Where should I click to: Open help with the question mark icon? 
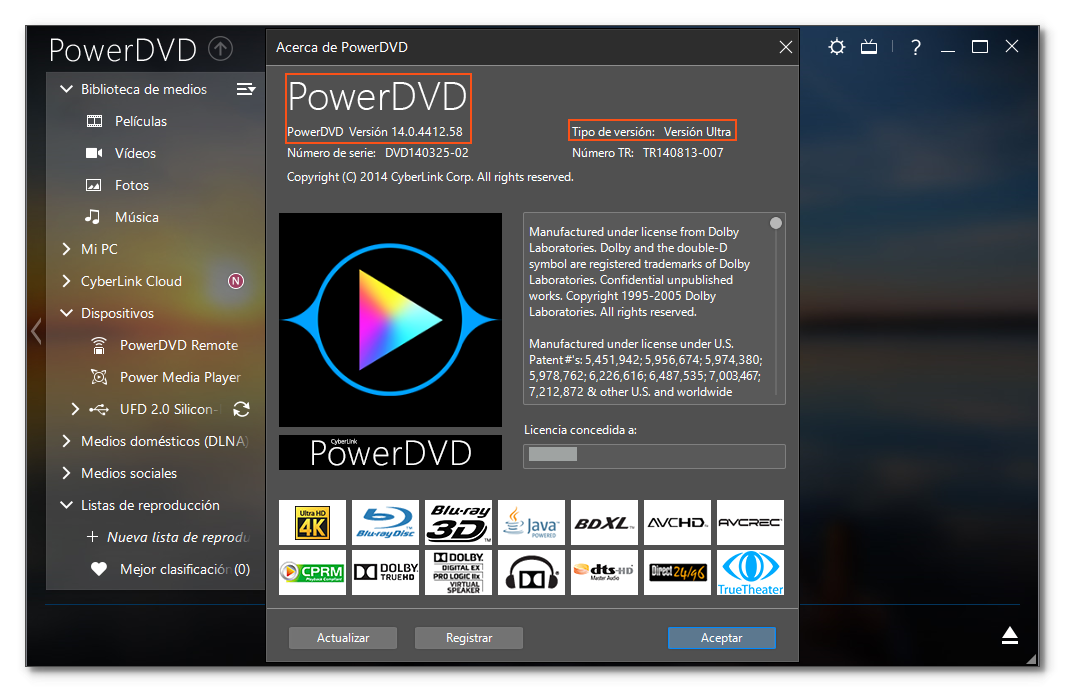click(916, 47)
